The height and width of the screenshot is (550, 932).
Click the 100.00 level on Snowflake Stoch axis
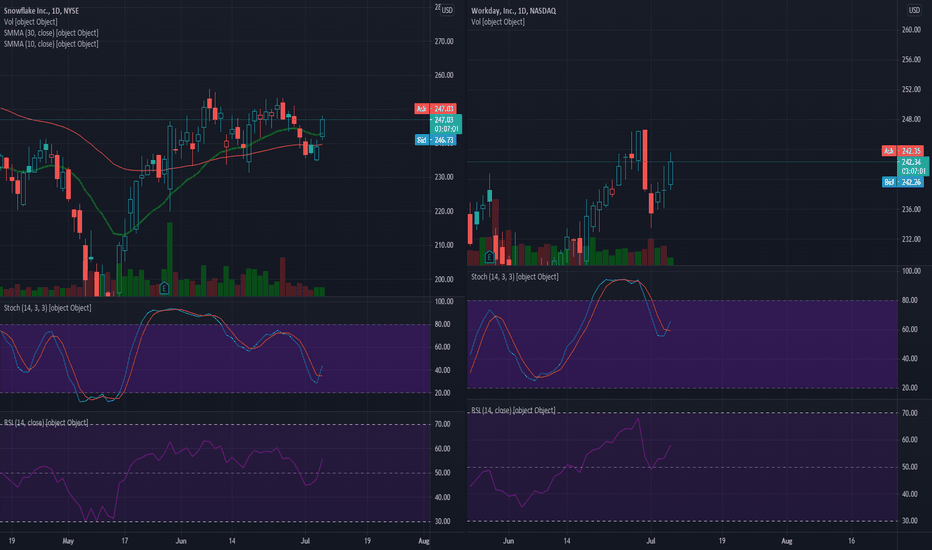pos(444,302)
